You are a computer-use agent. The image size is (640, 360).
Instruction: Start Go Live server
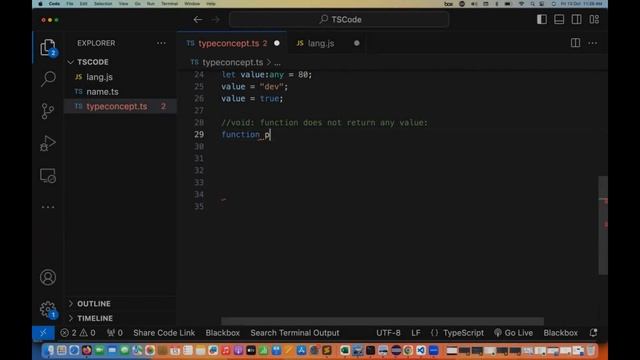click(x=513, y=333)
